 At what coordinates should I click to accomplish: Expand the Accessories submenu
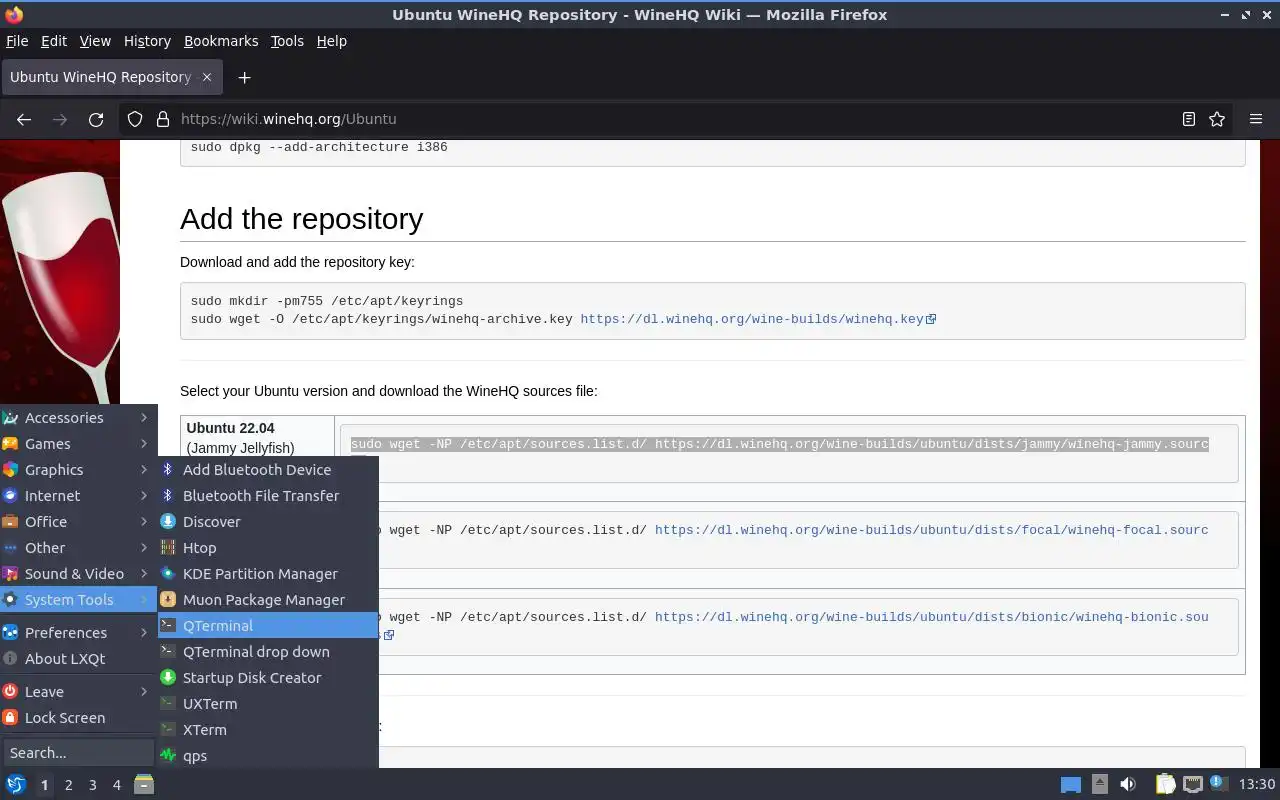[78, 418]
